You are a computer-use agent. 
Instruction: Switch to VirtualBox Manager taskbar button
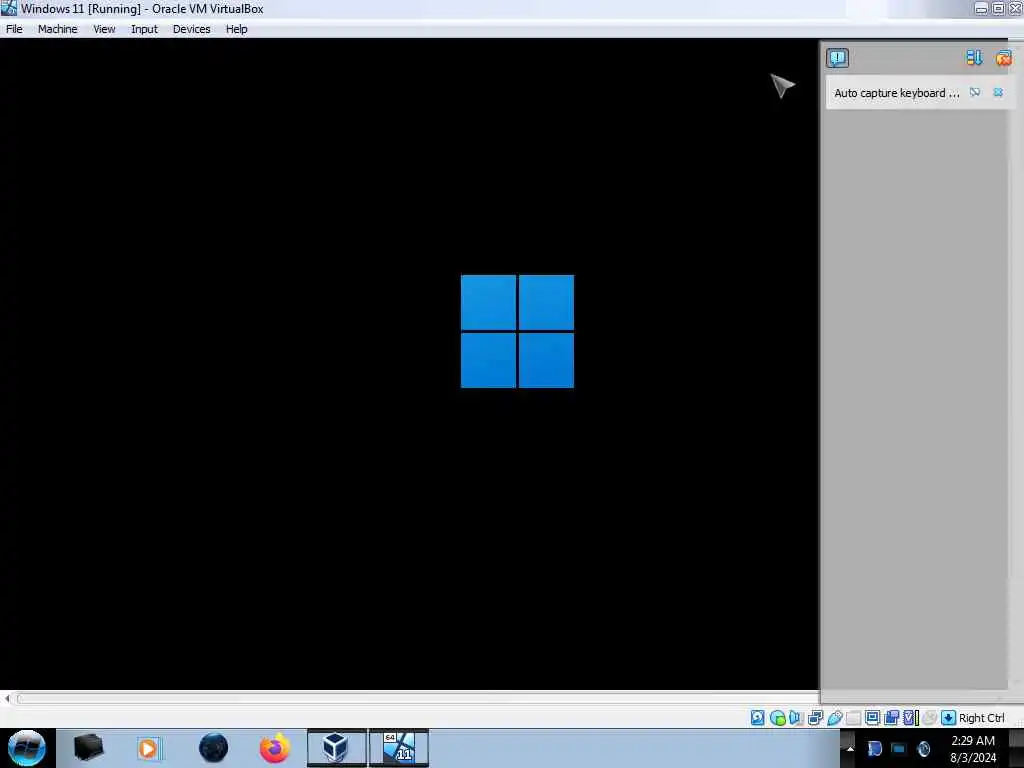pyautogui.click(x=337, y=748)
